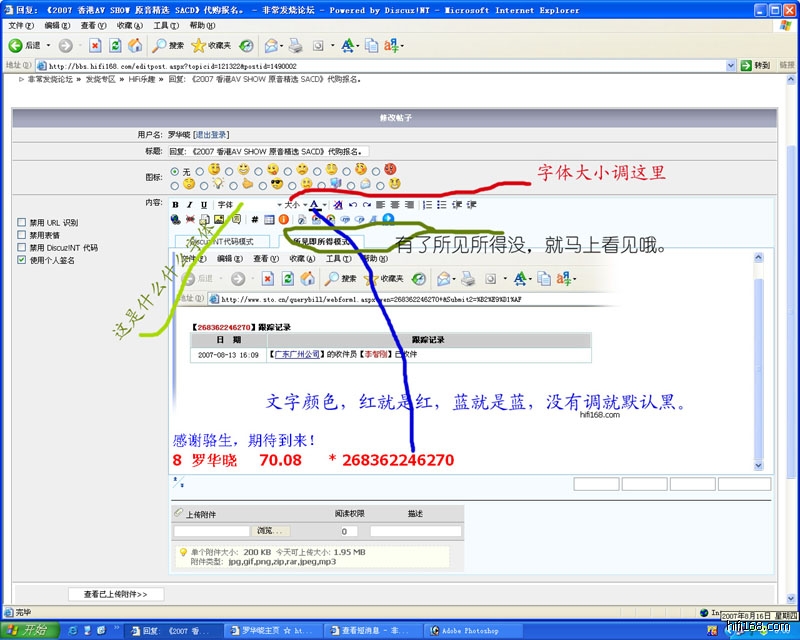Apply italic formatting in the post editor
Screen dimensions: 800x640
click(x=189, y=204)
